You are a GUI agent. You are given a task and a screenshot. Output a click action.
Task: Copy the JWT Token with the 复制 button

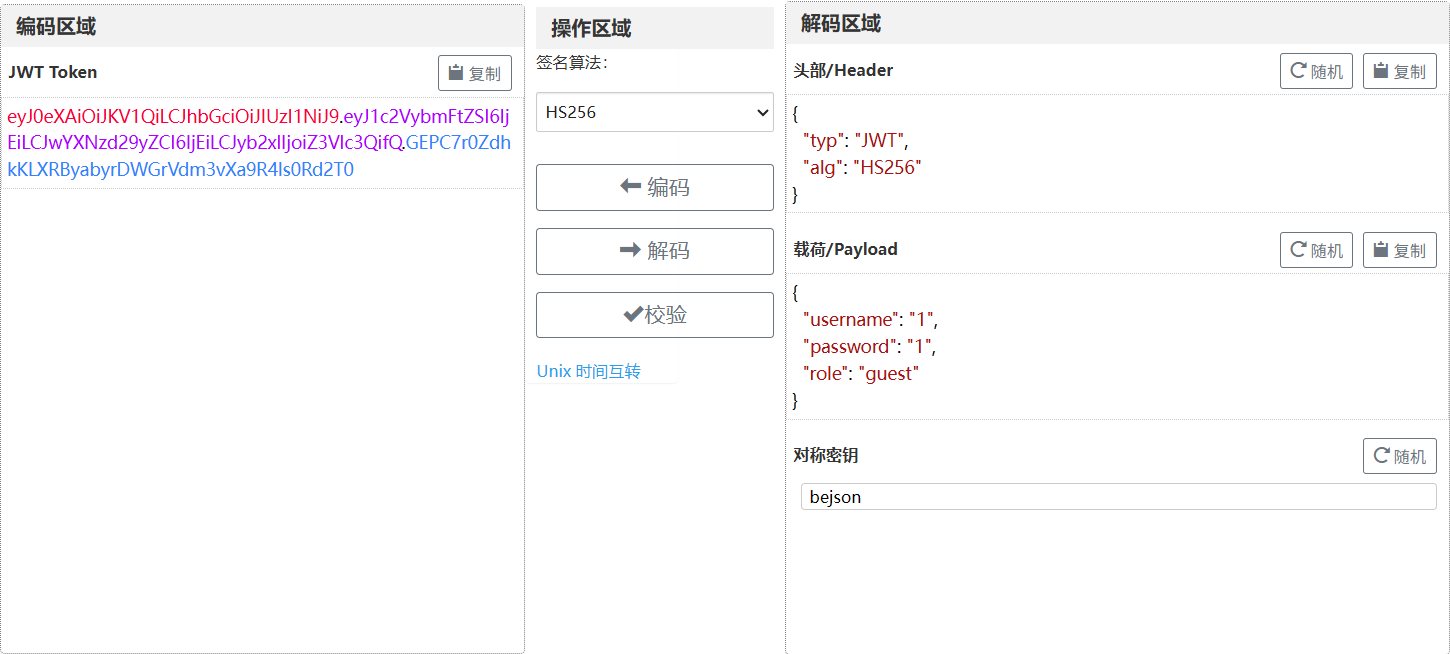coord(474,73)
